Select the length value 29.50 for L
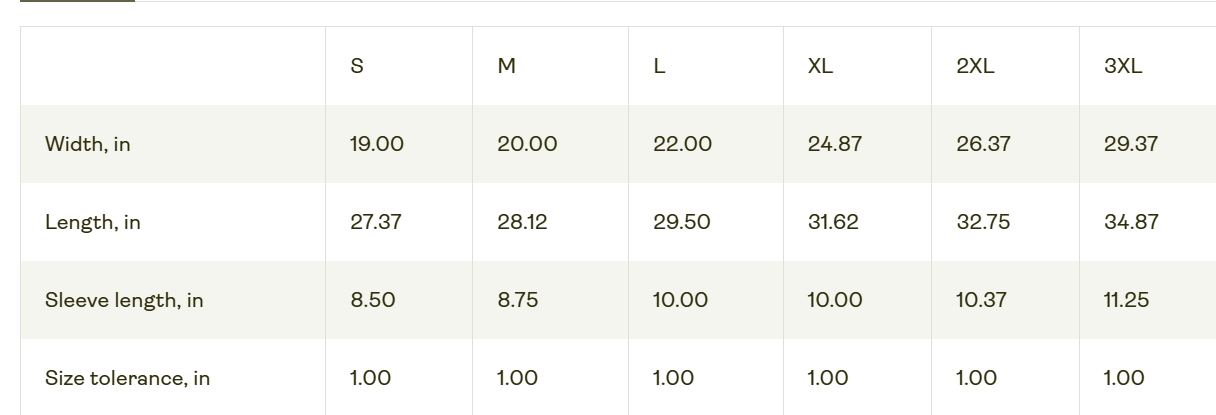 pos(682,222)
